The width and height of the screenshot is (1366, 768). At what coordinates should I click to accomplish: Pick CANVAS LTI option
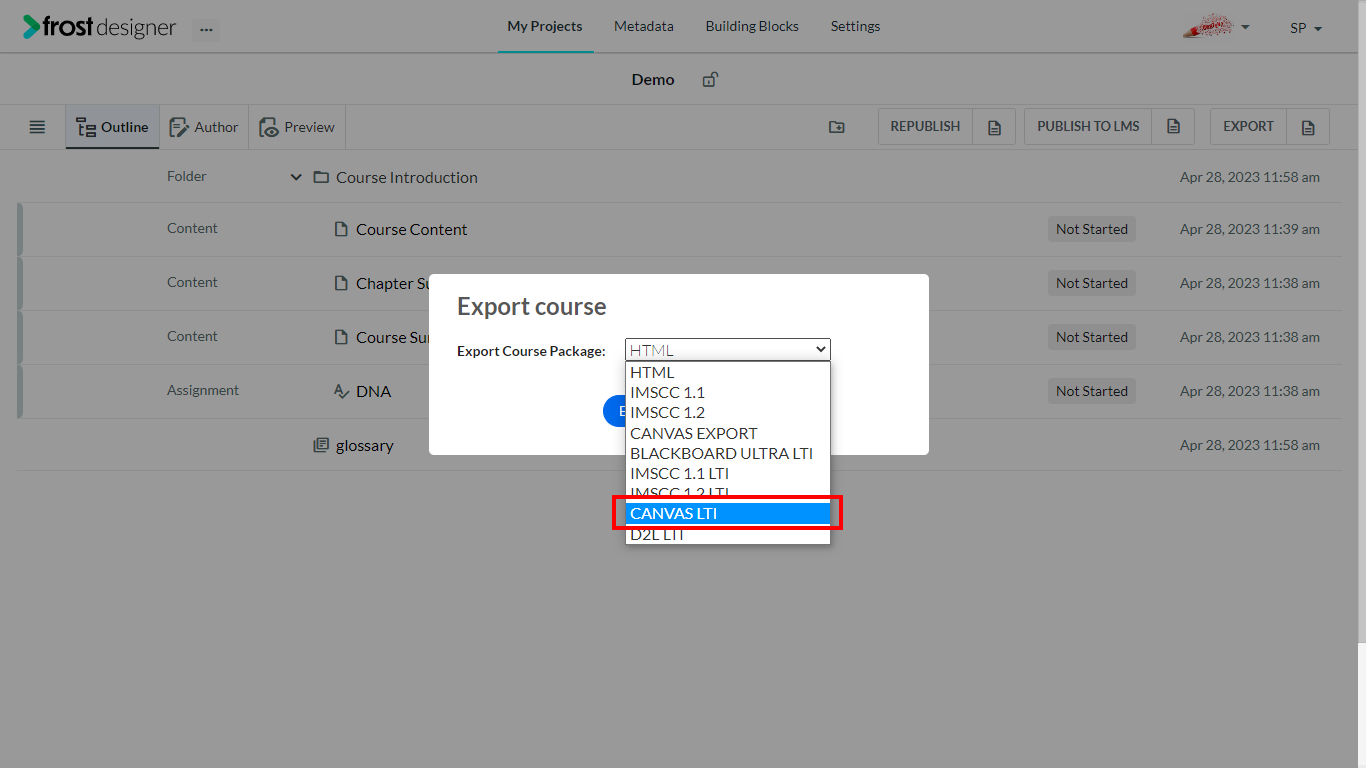pos(728,513)
